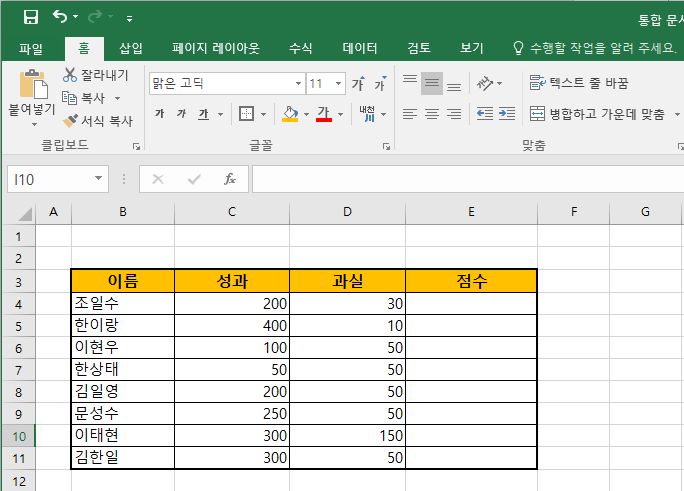
Task: Switch to 페이지 레이아웃 tab
Action: point(215,48)
